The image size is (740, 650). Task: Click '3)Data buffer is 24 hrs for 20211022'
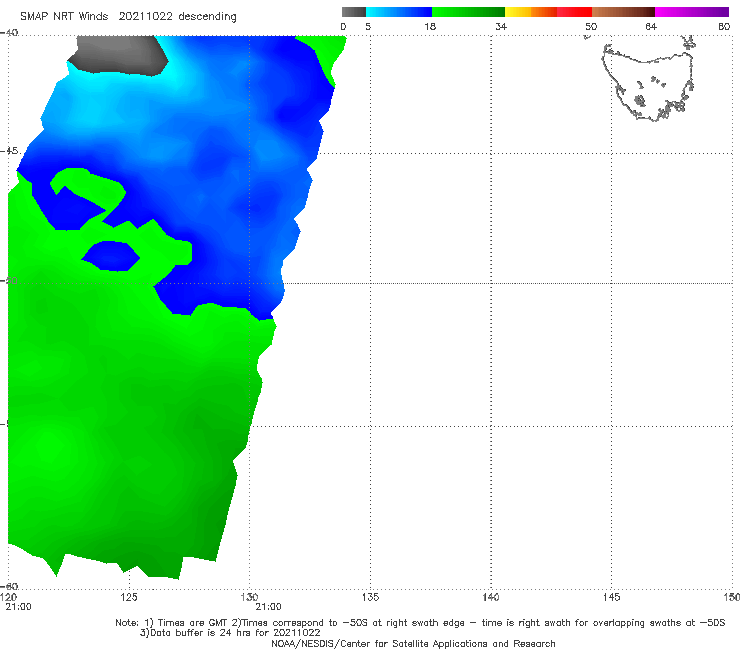(230, 633)
